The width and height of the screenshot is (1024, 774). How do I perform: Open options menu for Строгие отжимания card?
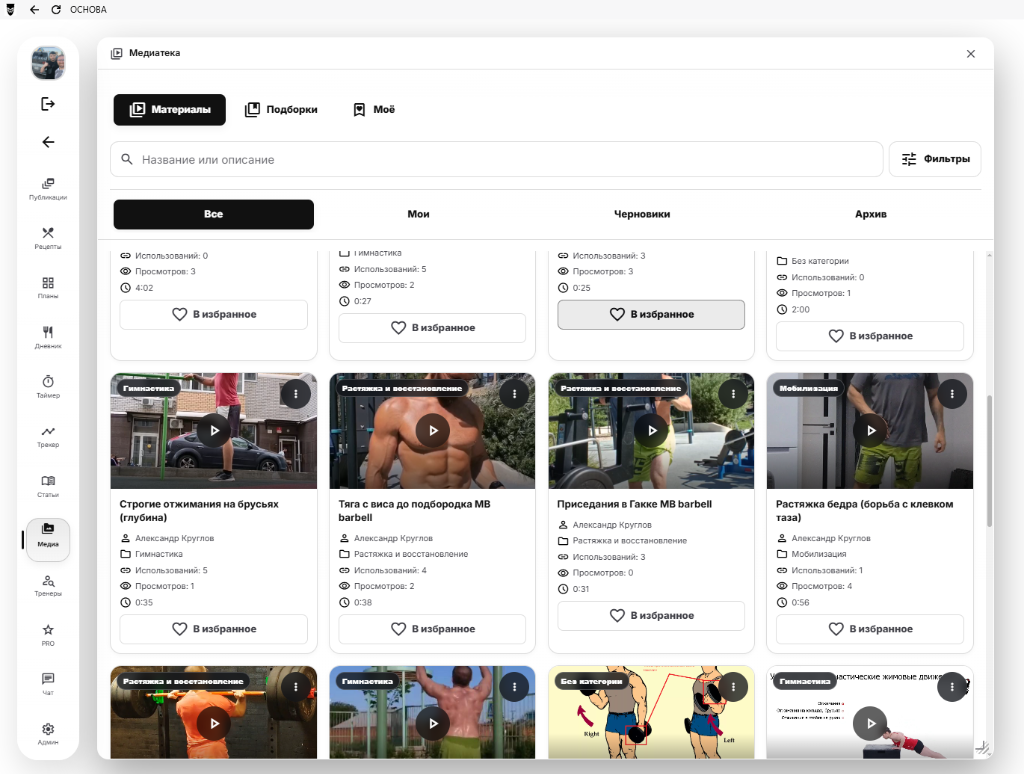296,394
